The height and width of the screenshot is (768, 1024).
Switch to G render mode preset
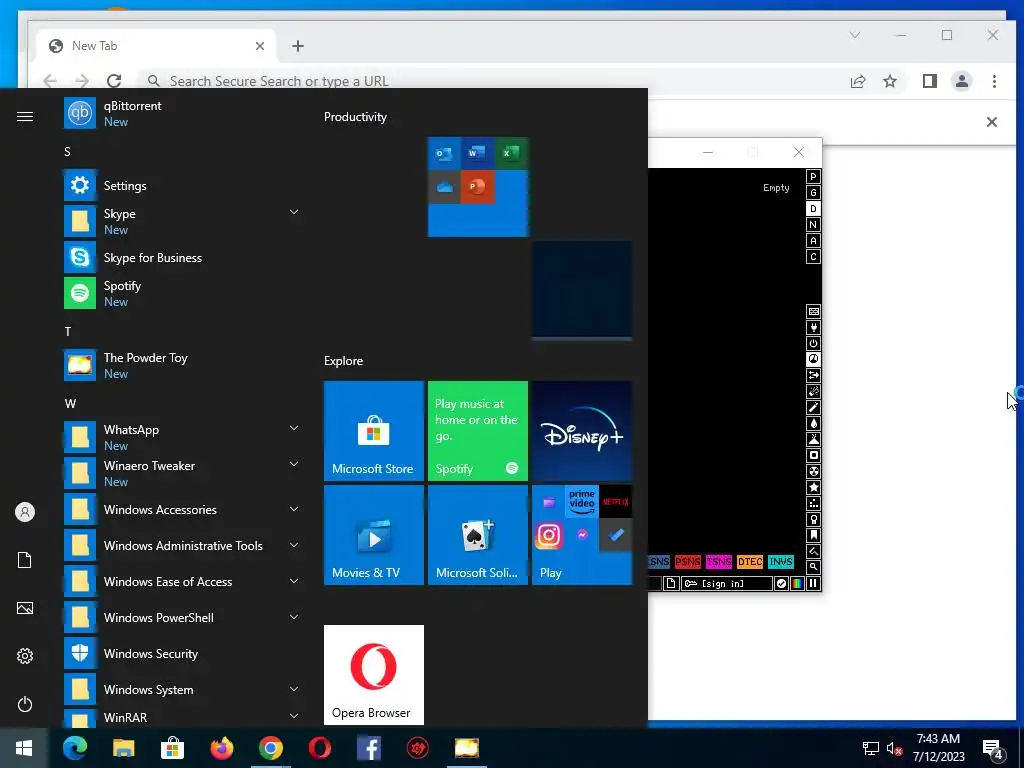(813, 193)
